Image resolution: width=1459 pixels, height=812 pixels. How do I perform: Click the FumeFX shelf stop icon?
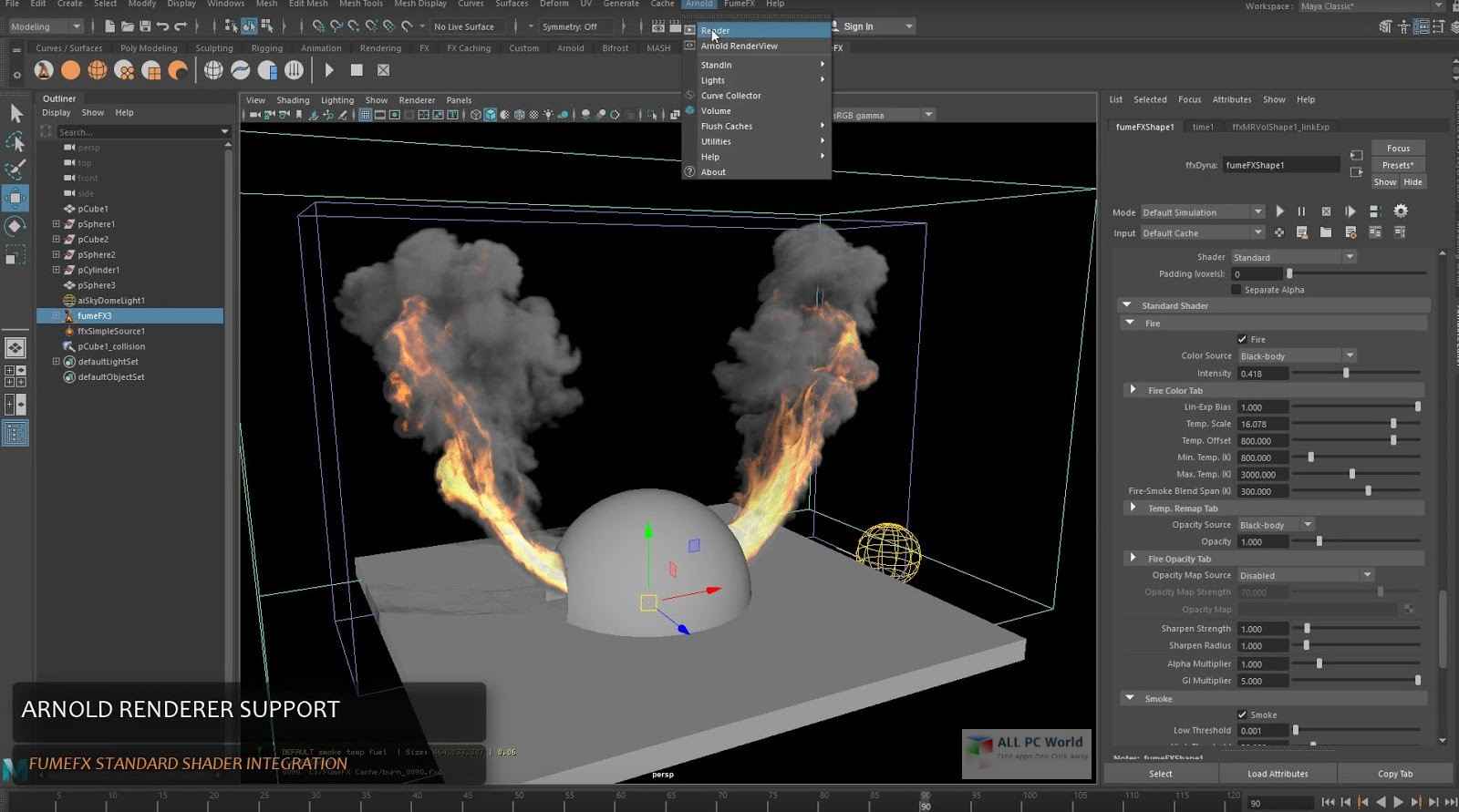pos(357,70)
